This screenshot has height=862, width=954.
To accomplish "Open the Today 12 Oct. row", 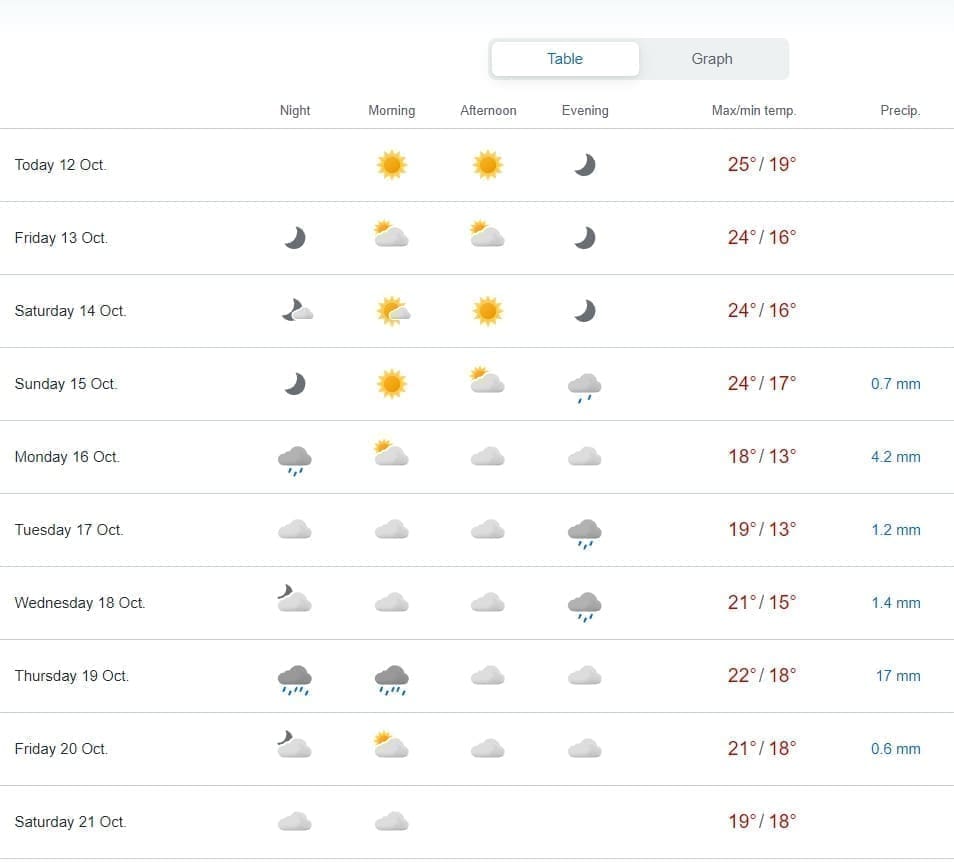I will [60, 165].
